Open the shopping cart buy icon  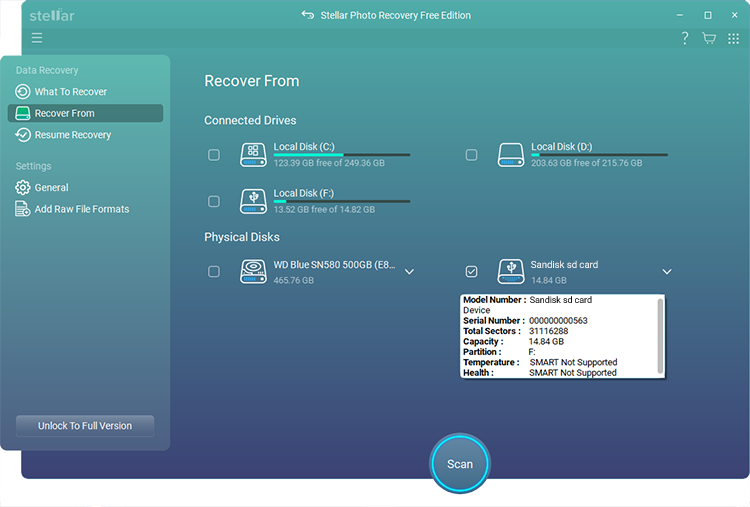click(709, 38)
